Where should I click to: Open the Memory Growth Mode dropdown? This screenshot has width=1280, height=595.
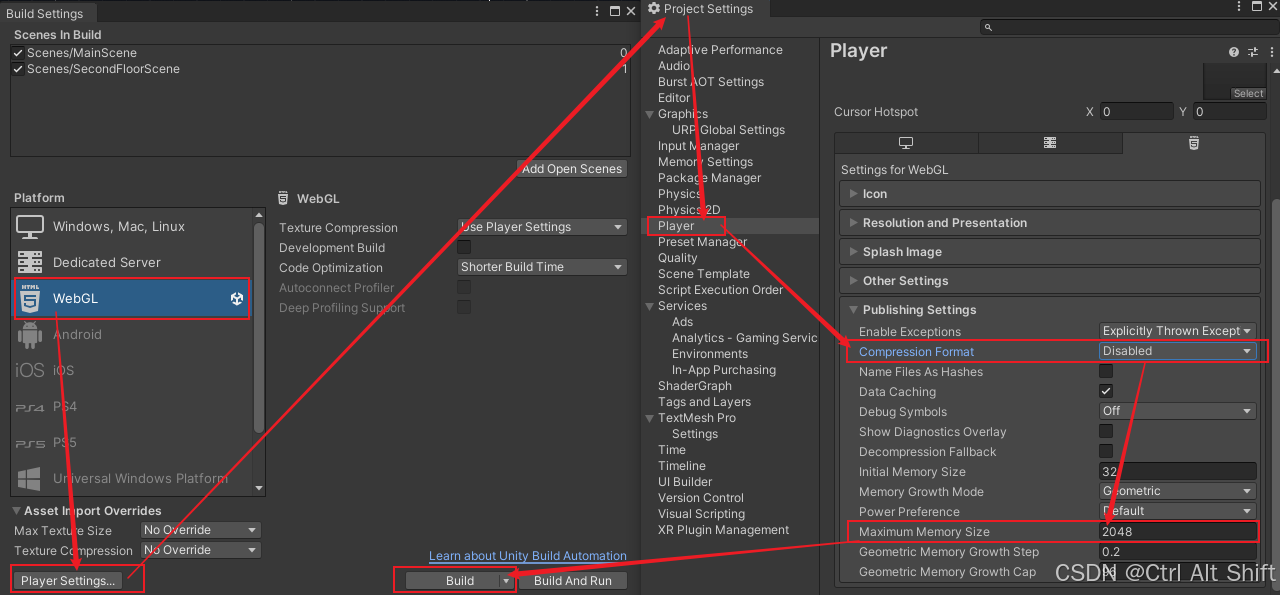pyautogui.click(x=1178, y=491)
